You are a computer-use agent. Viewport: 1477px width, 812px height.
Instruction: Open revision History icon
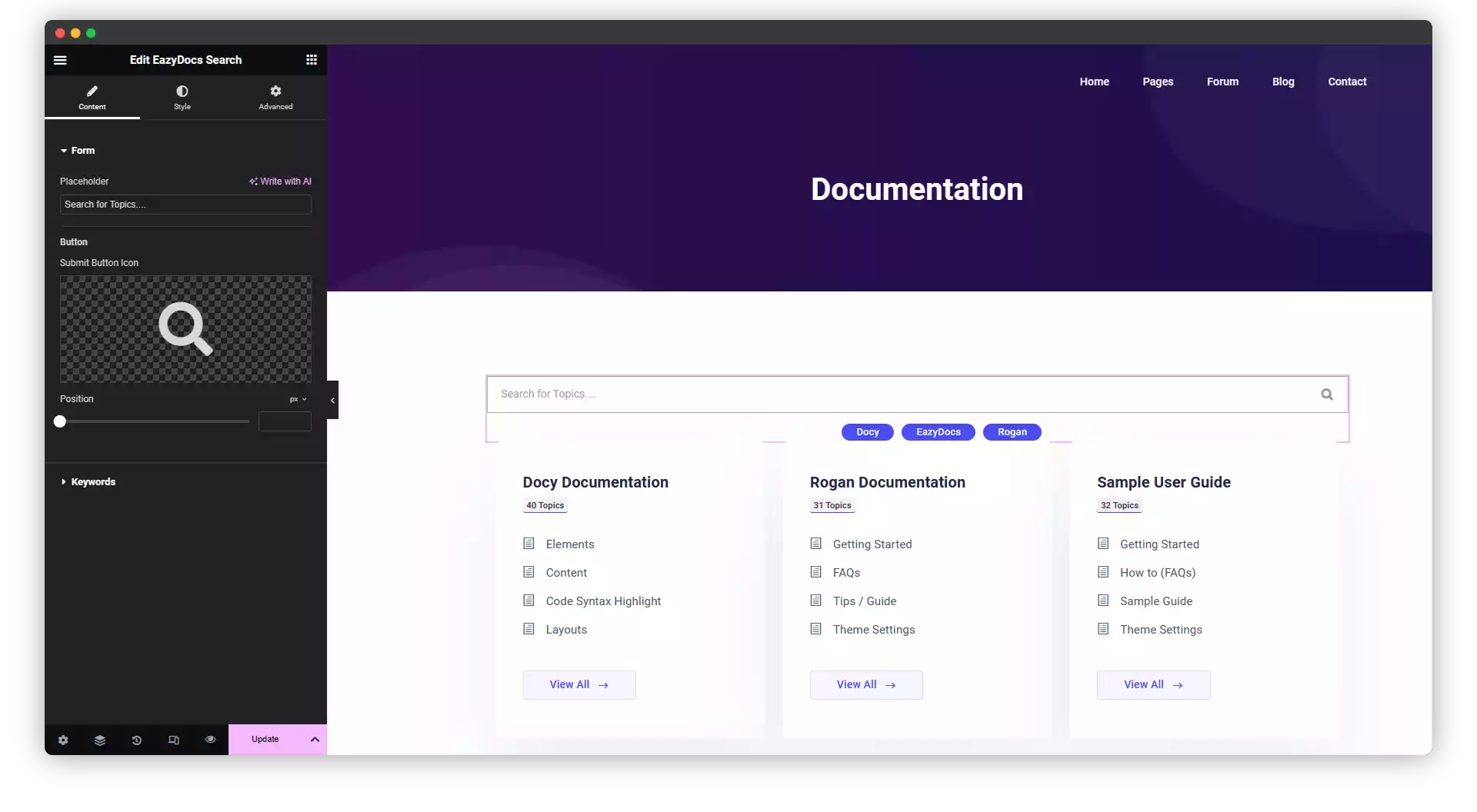[x=136, y=740]
